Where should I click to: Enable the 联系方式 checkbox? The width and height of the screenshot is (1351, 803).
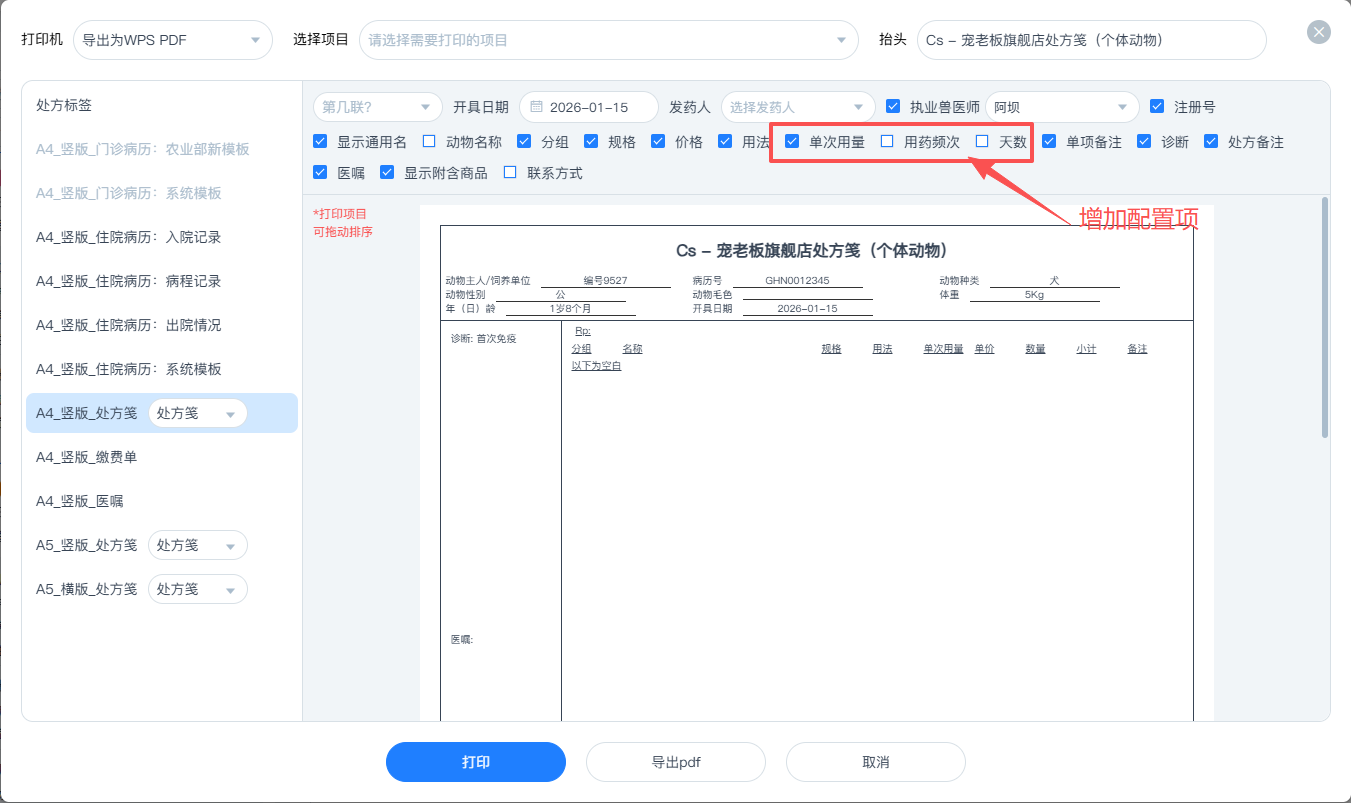pos(510,173)
